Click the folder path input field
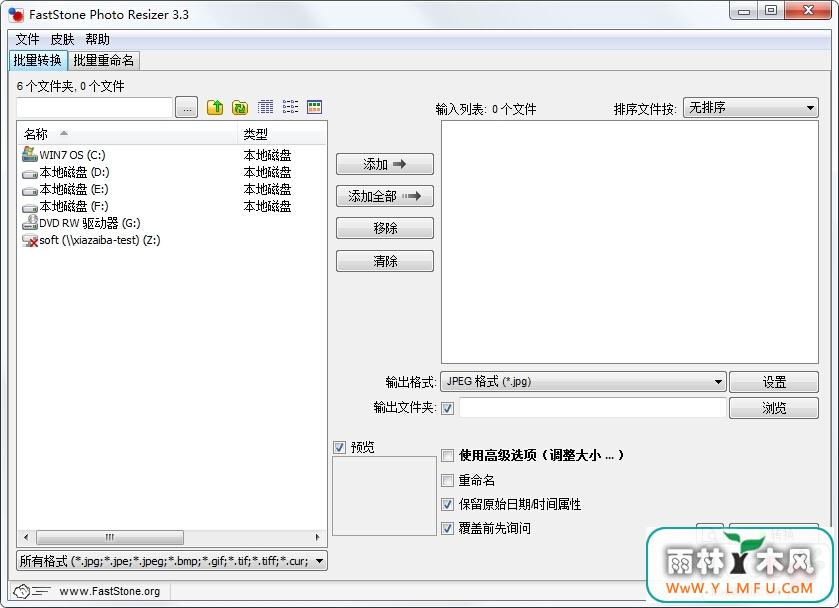839x608 pixels. (x=95, y=108)
